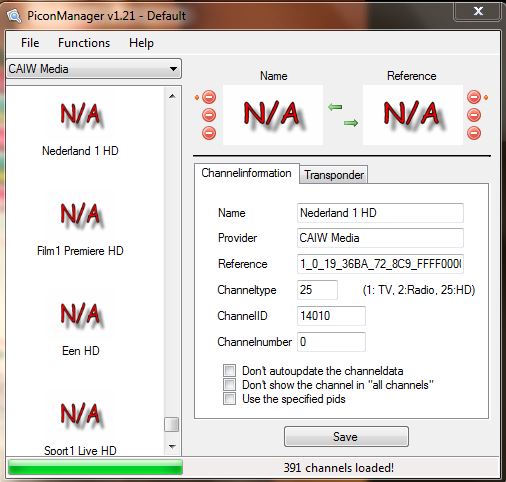Click the green loading progress bar
Image resolution: width=506 pixels, height=482 pixels.
tap(95, 467)
